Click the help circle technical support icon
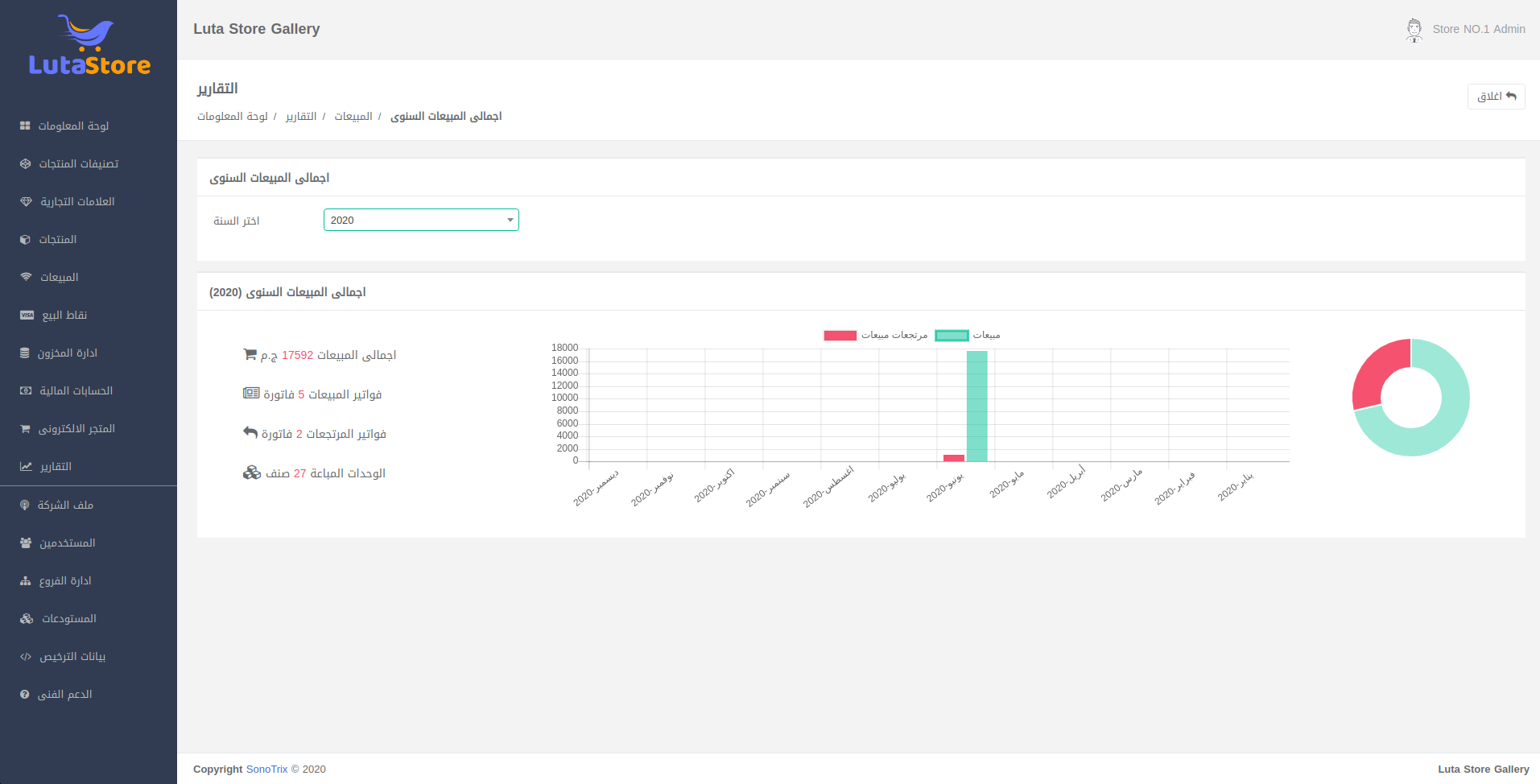The image size is (1540, 784). click(x=25, y=694)
